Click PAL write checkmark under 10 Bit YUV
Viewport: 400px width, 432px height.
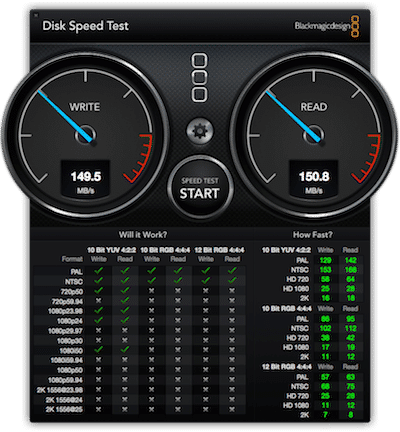click(98, 271)
